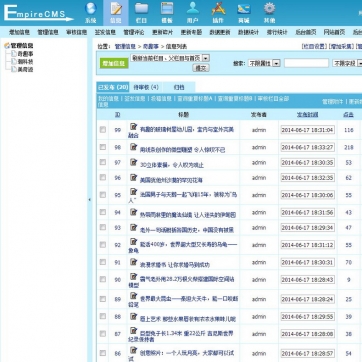Screen dimensions: 362x362
Task: Tick the checkbox for row ID 95
Action: tap(103, 195)
